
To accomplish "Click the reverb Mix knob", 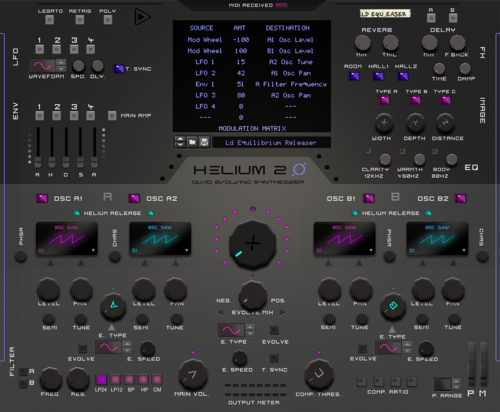I will point(362,43).
